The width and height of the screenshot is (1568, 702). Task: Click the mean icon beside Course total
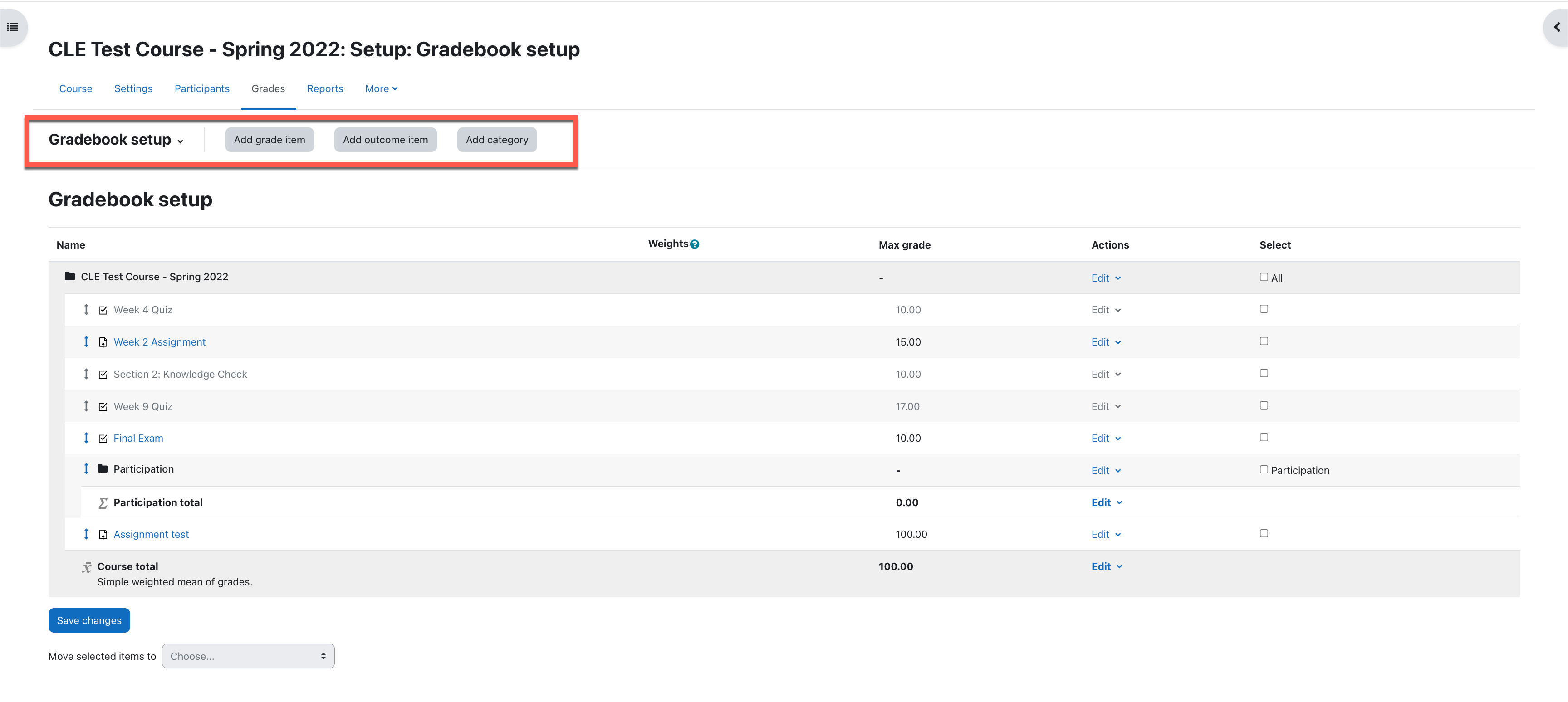tap(87, 567)
